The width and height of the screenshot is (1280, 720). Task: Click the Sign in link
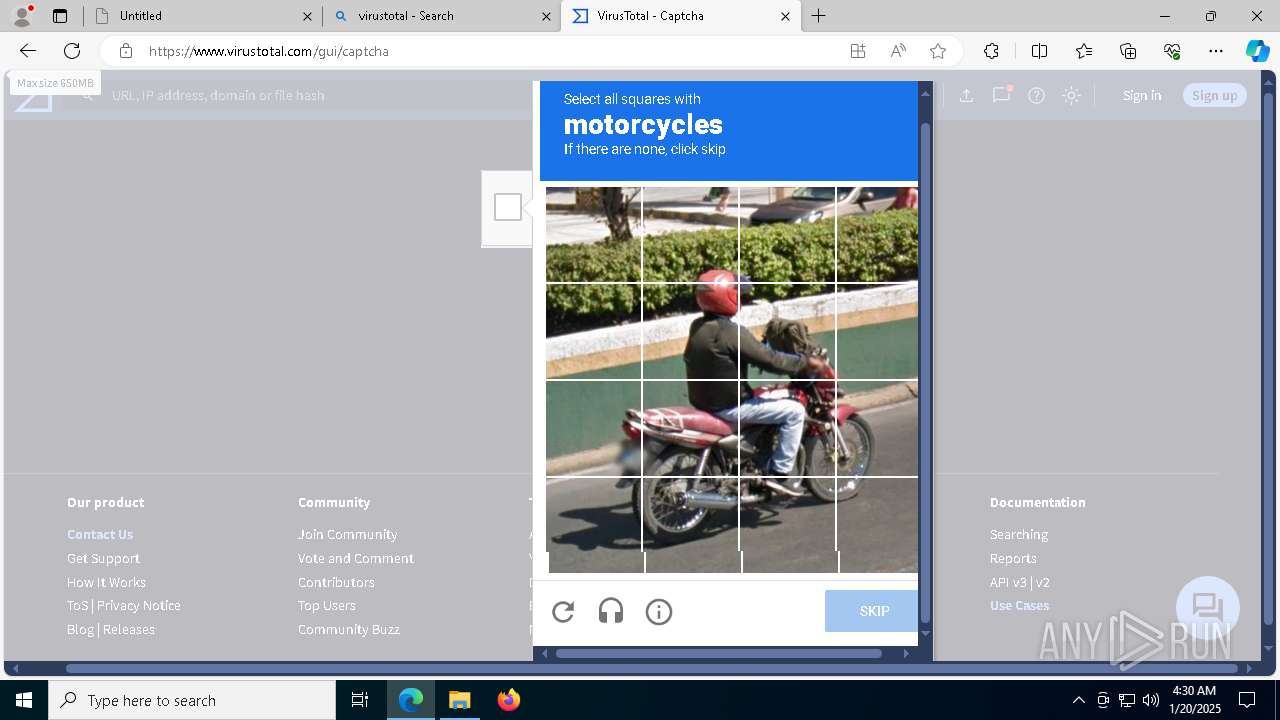pyautogui.click(x=1142, y=96)
